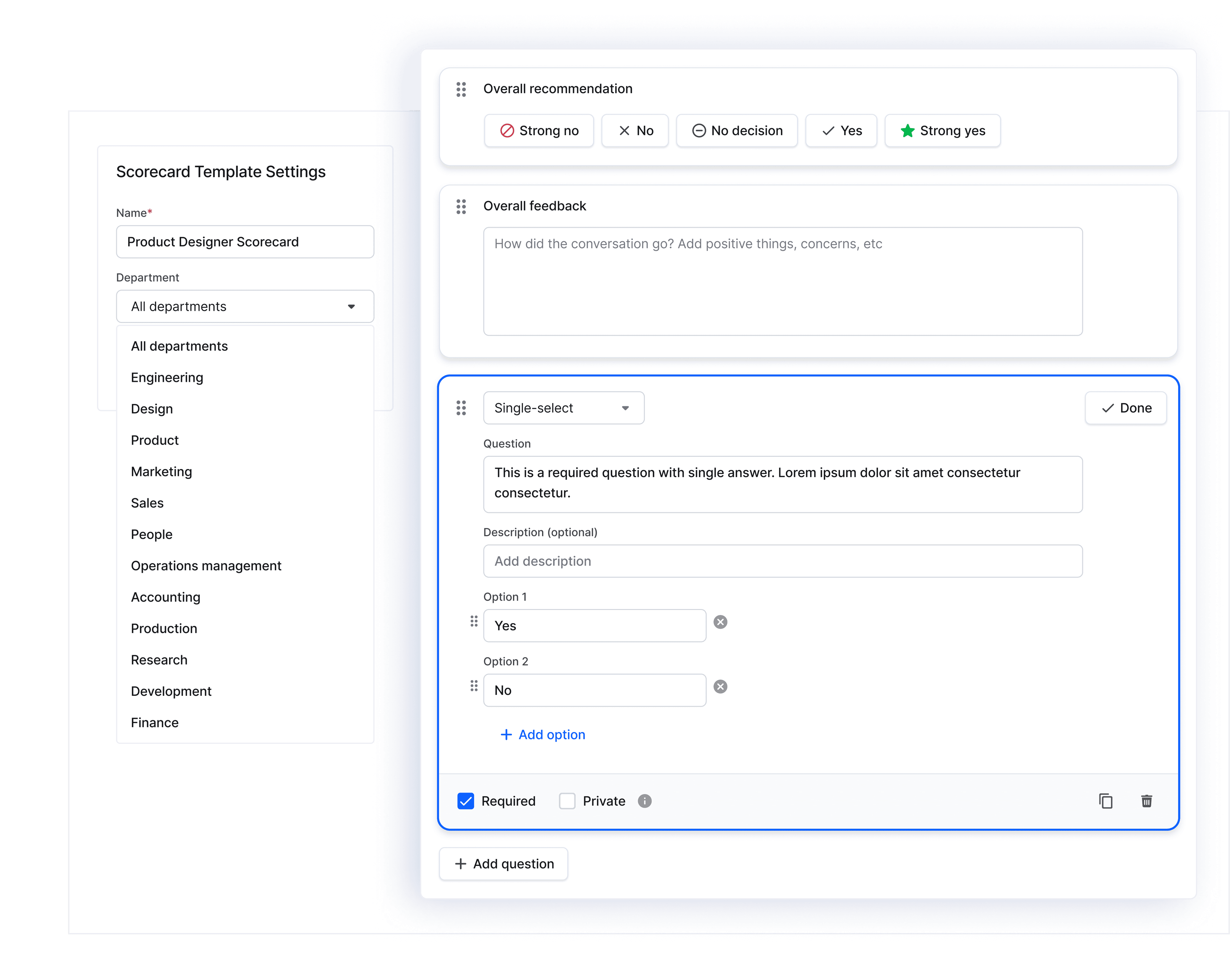Image resolution: width=1230 pixels, height=980 pixels.
Task: Select the Strong yes recommendation
Action: coord(942,131)
